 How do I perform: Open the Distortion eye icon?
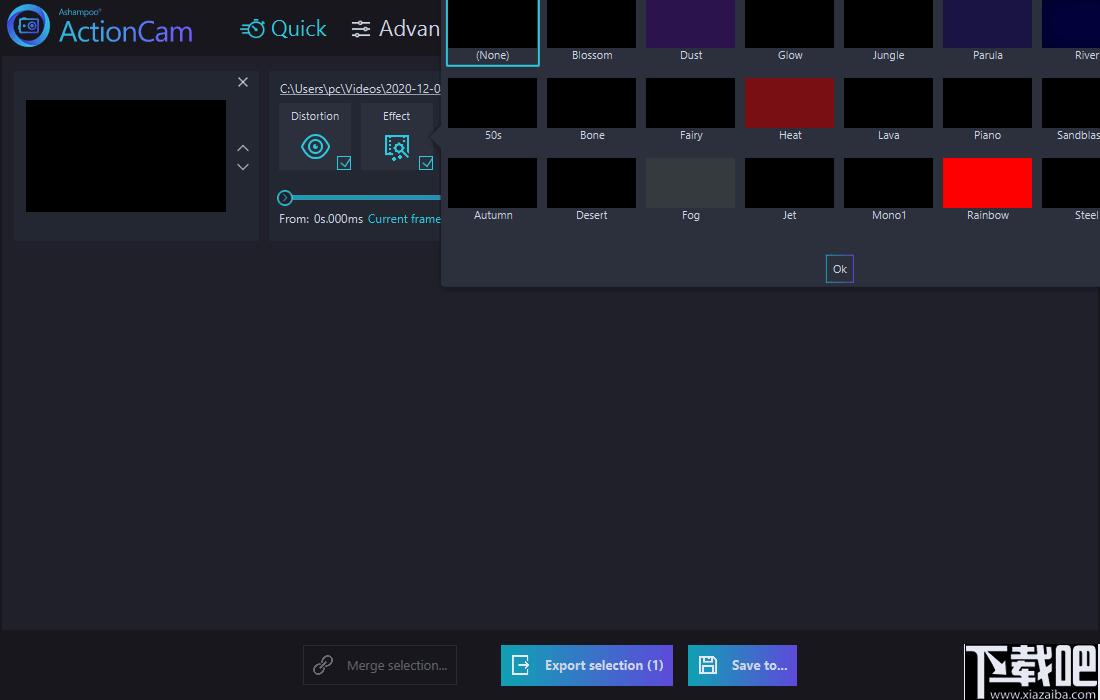pos(315,147)
